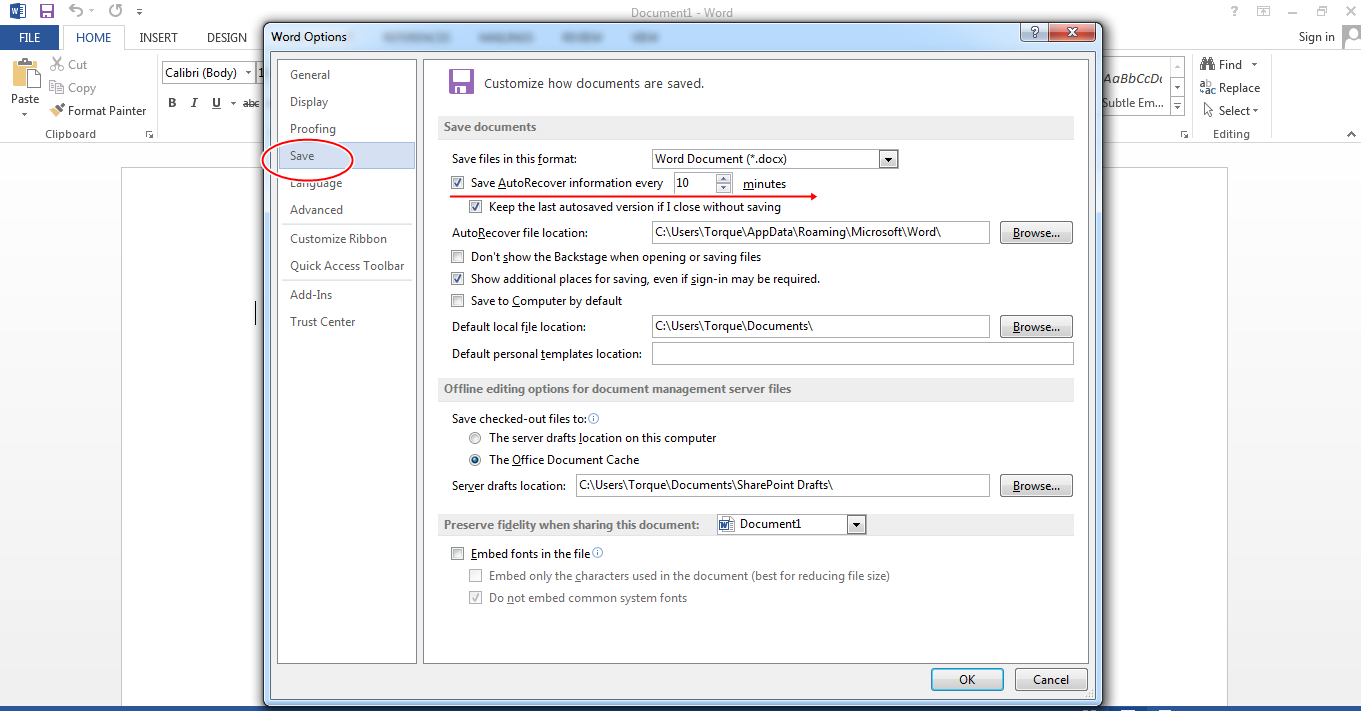Viewport: 1361px width, 711px height.
Task: Click the Underline icon in the ribbon
Action: pos(215,102)
